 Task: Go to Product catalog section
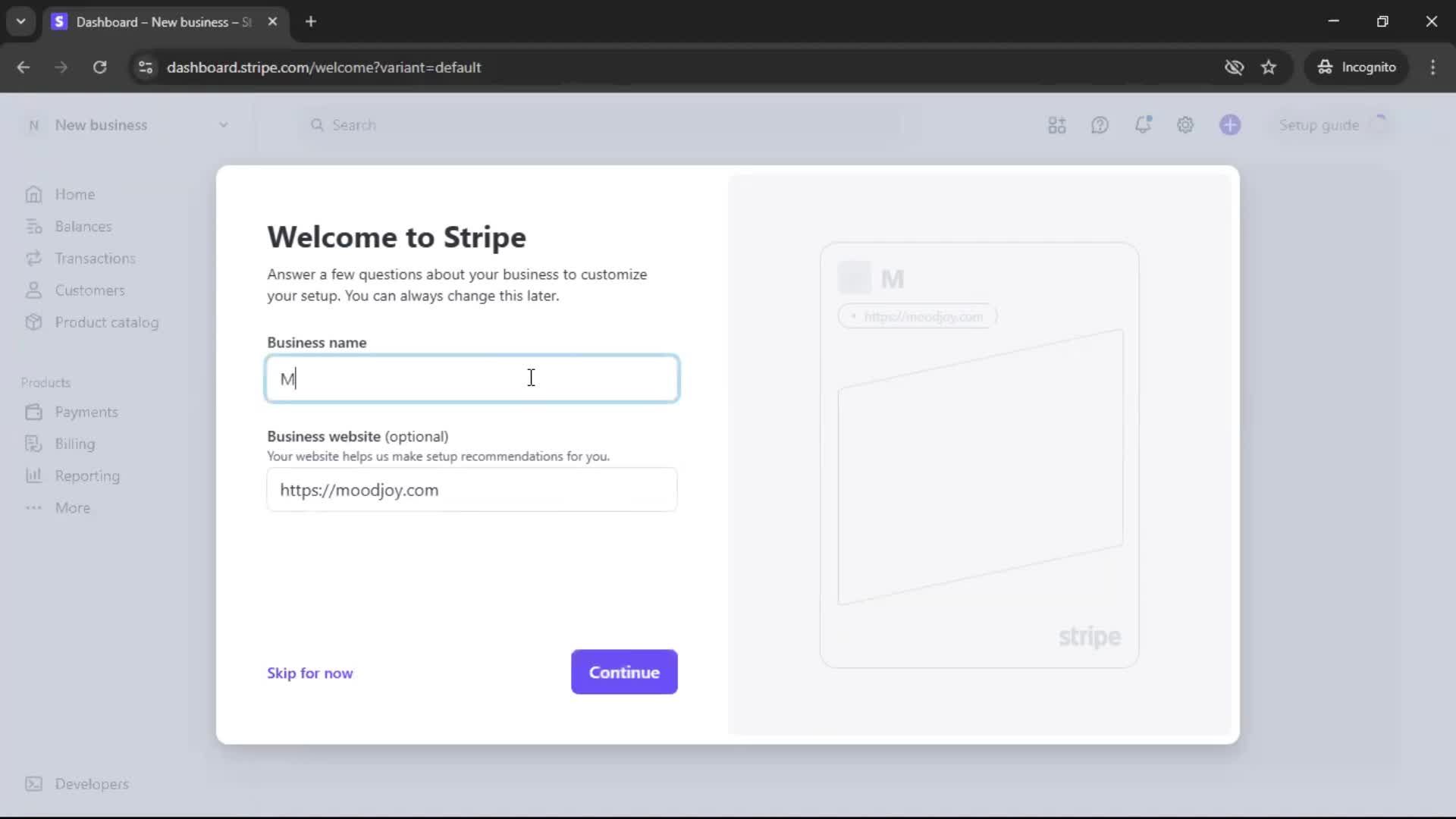pyautogui.click(x=106, y=322)
